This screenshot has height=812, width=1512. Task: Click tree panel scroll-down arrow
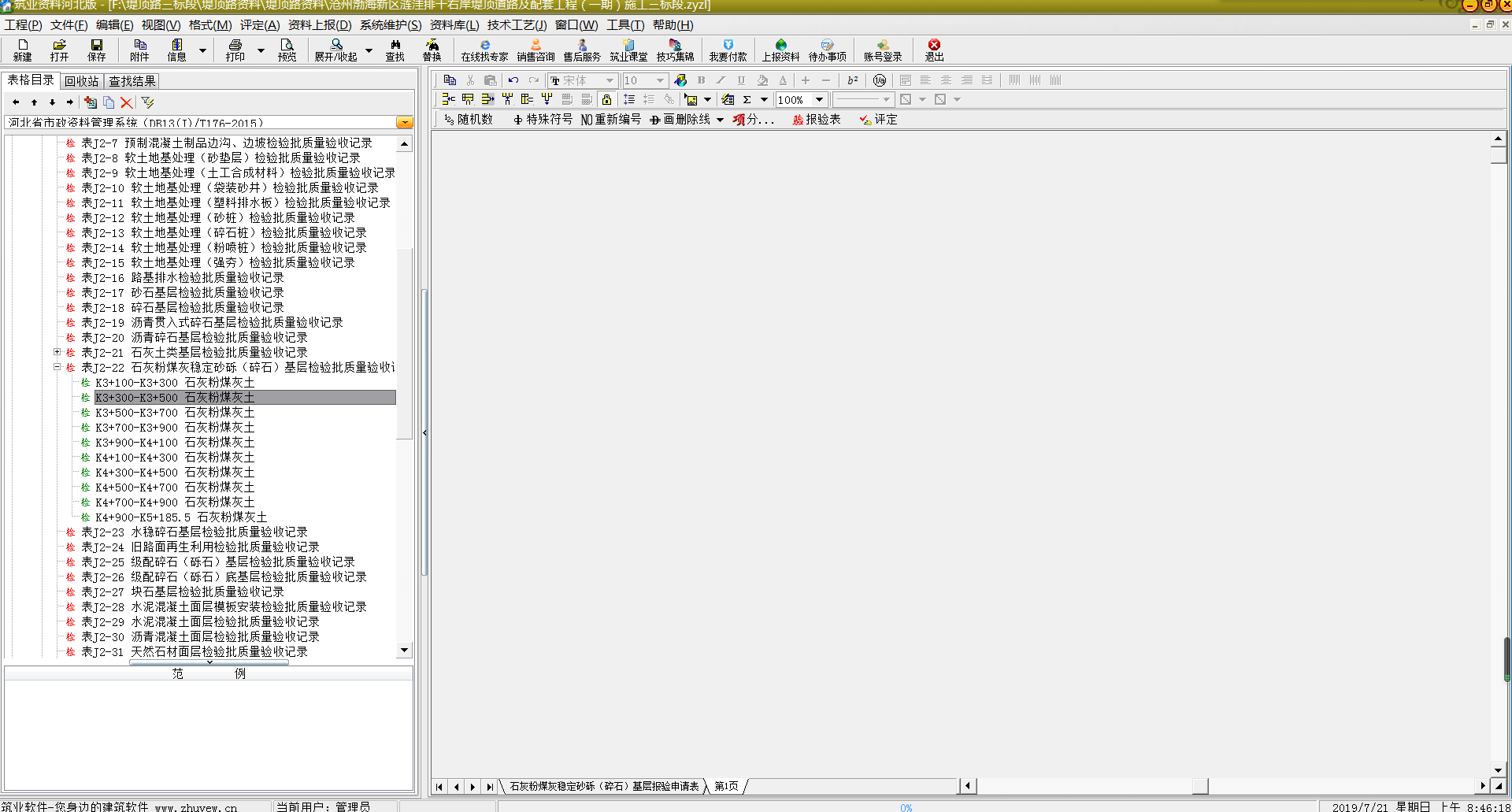tap(405, 650)
